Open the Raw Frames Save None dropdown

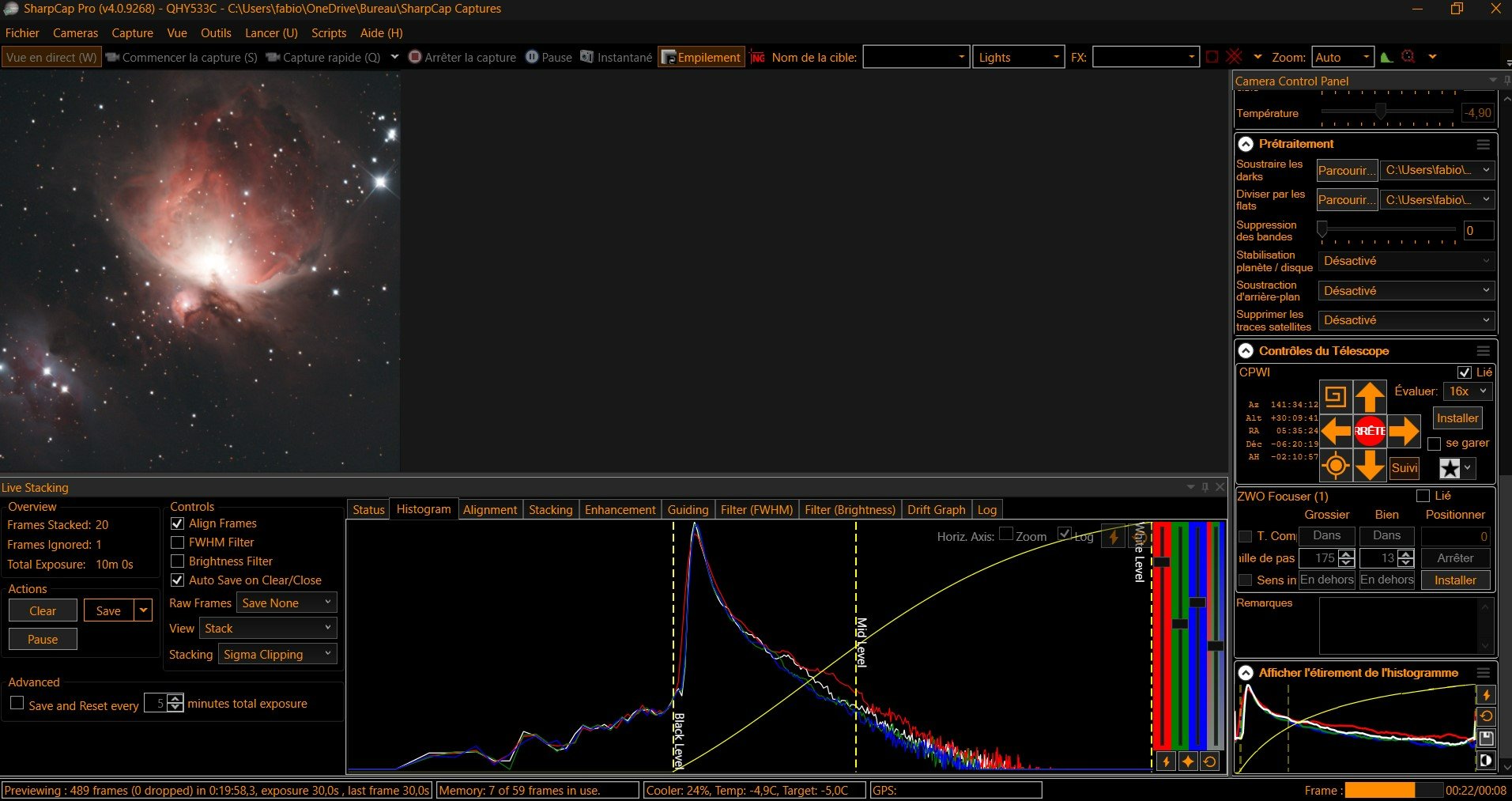coord(287,603)
